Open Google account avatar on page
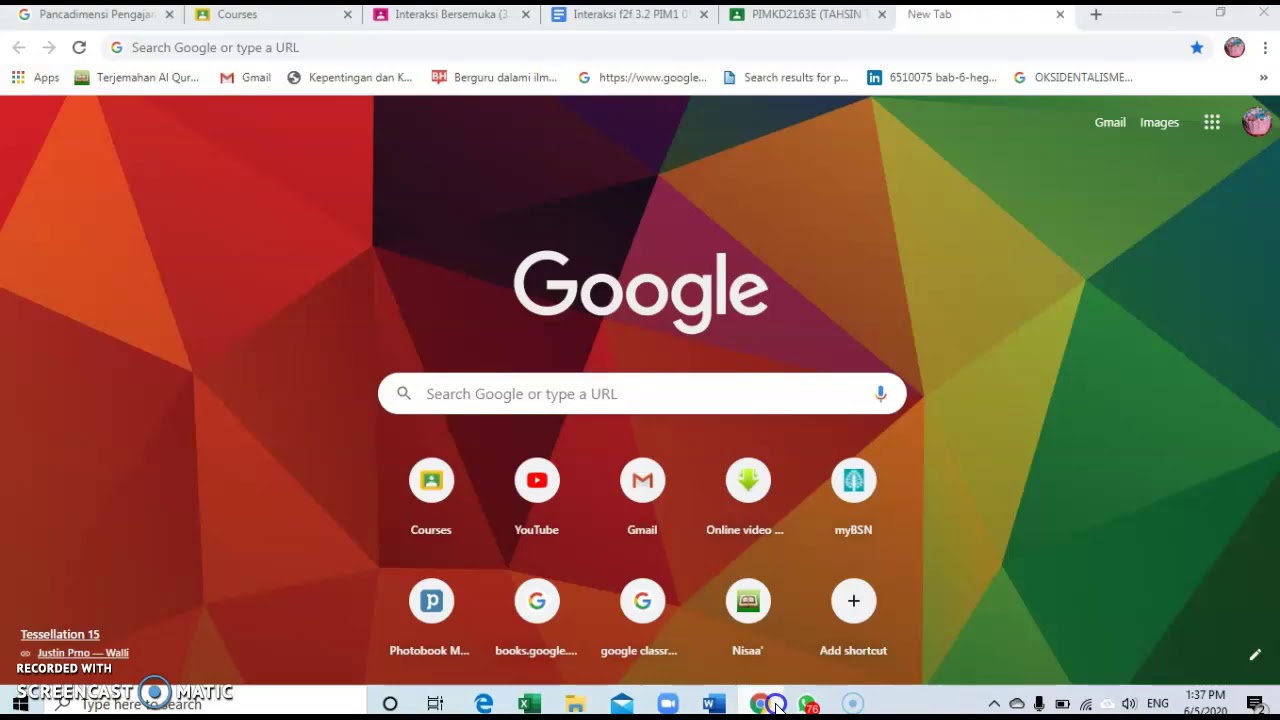This screenshot has height=720, width=1280. (x=1256, y=122)
